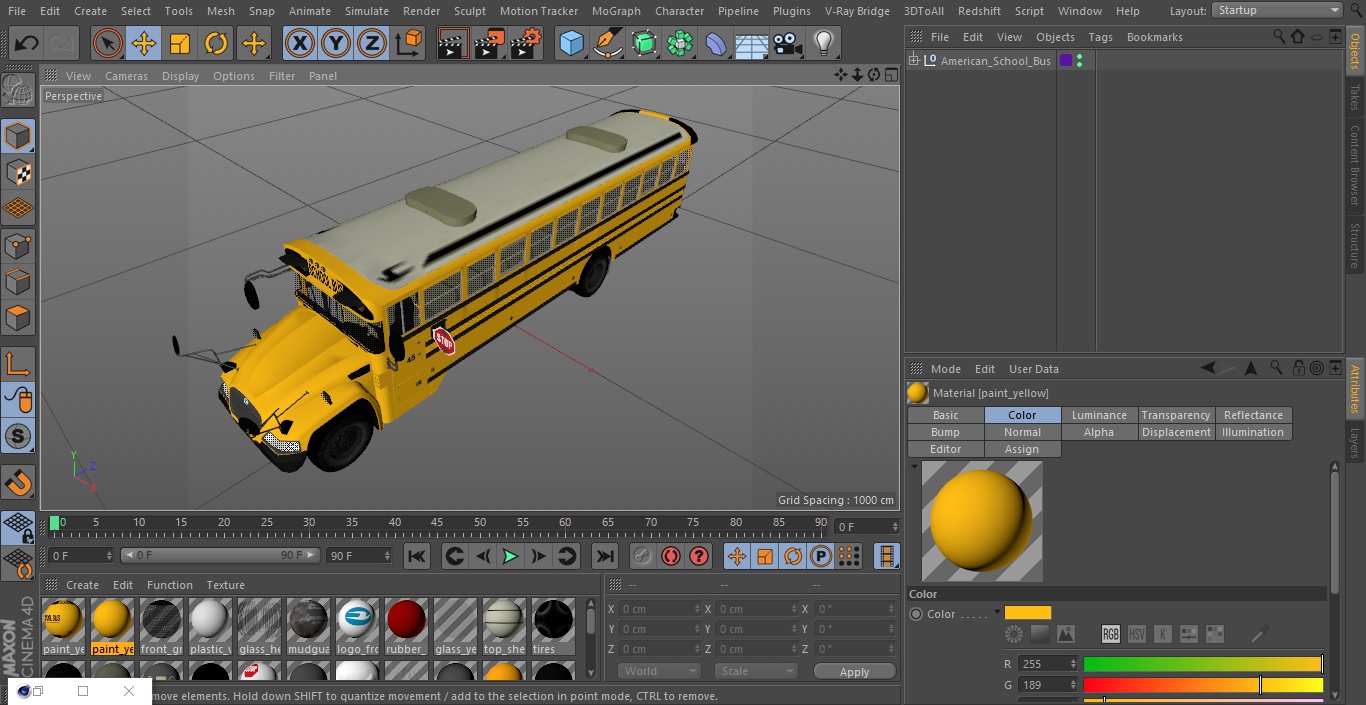
Task: Toggle X axis lock
Action: click(x=300, y=43)
